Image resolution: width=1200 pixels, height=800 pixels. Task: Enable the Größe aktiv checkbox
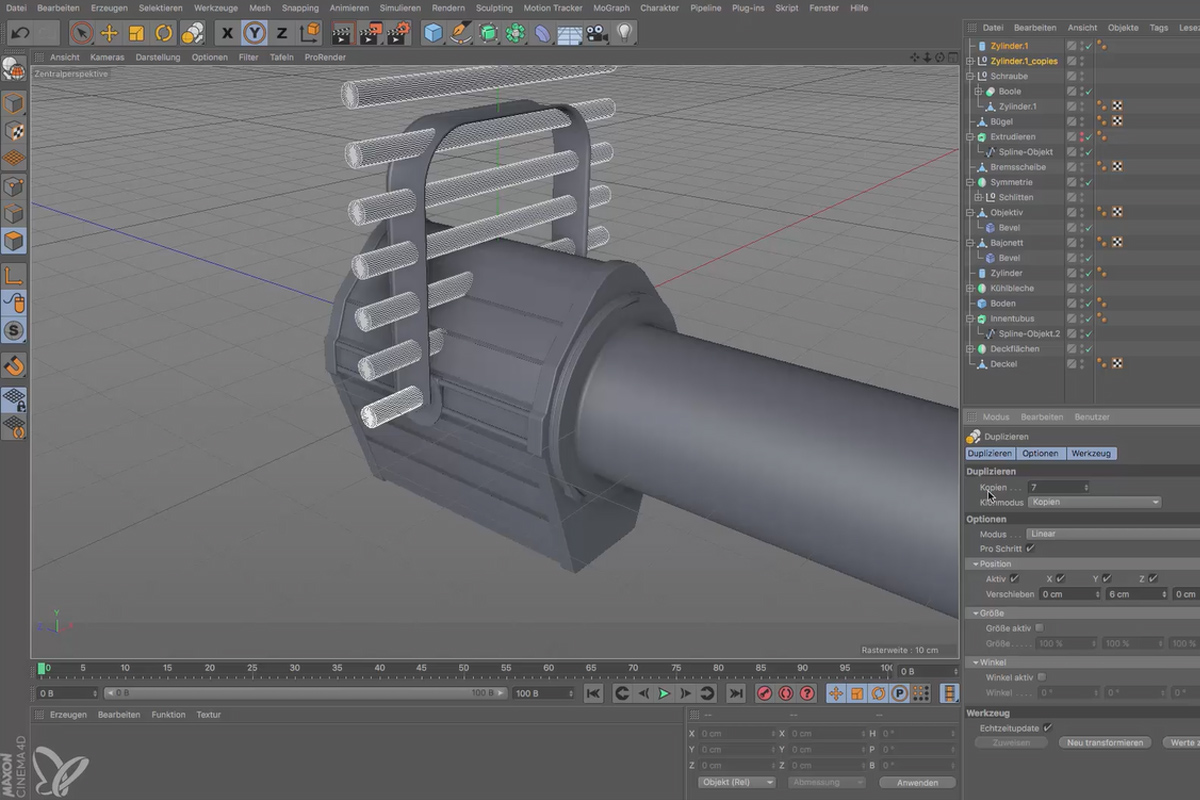pyautogui.click(x=1040, y=628)
